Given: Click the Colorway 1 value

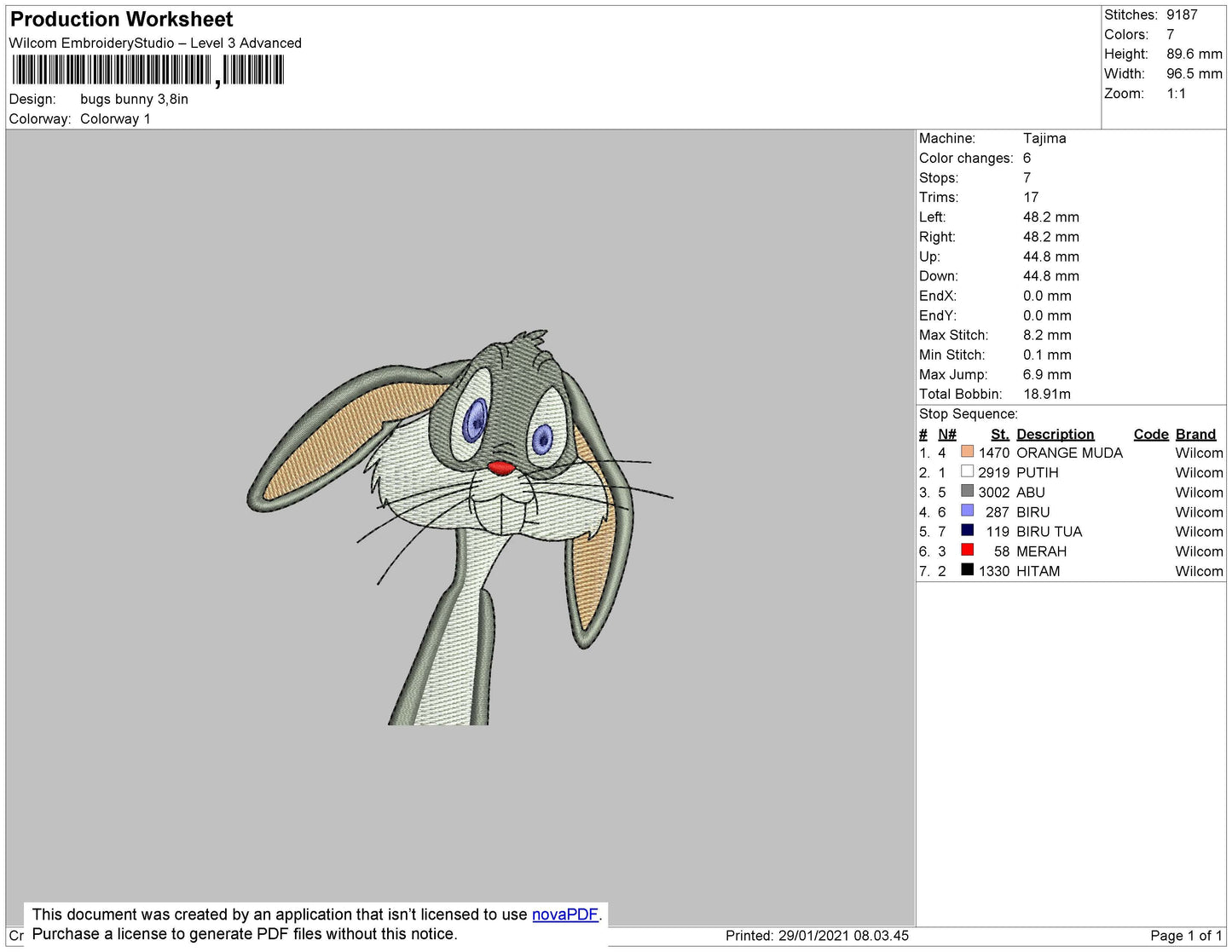Looking at the screenshot, I should [x=115, y=118].
